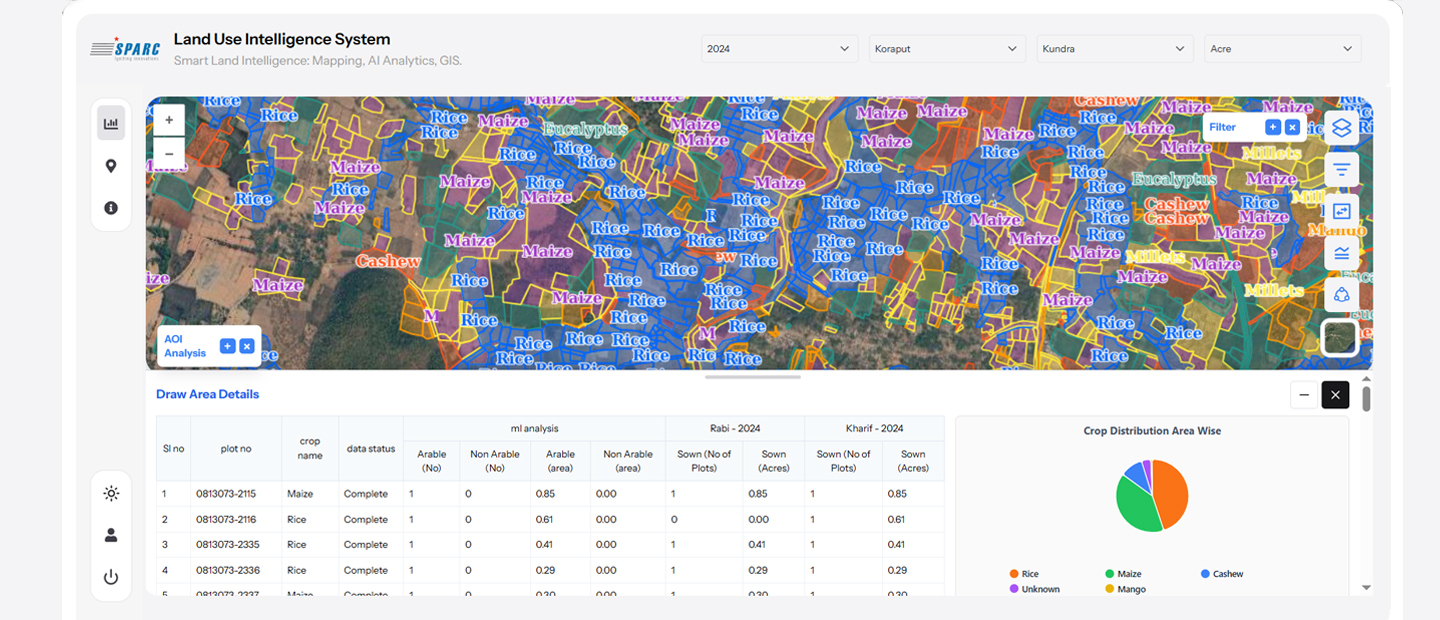Expand the Filter panel with plus

point(1272,127)
